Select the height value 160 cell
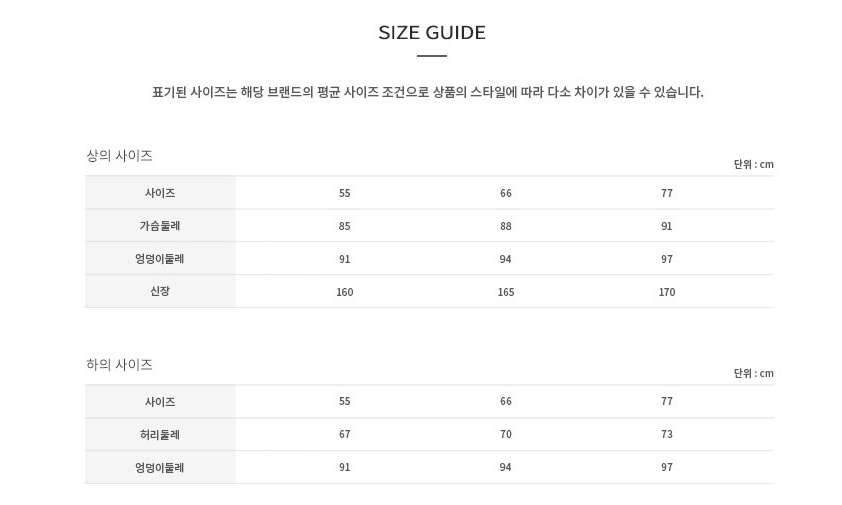 pos(345,292)
